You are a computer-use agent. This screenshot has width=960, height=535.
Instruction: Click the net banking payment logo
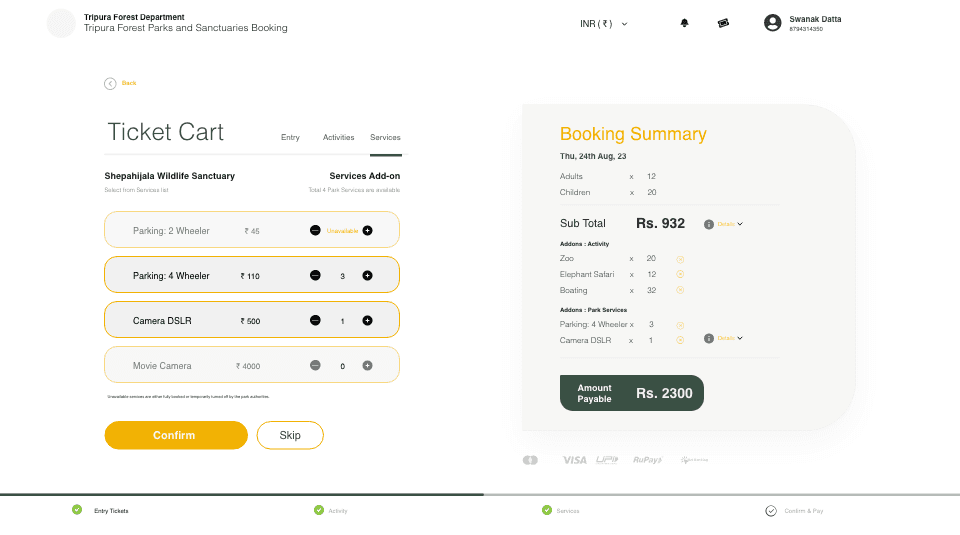tap(694, 460)
